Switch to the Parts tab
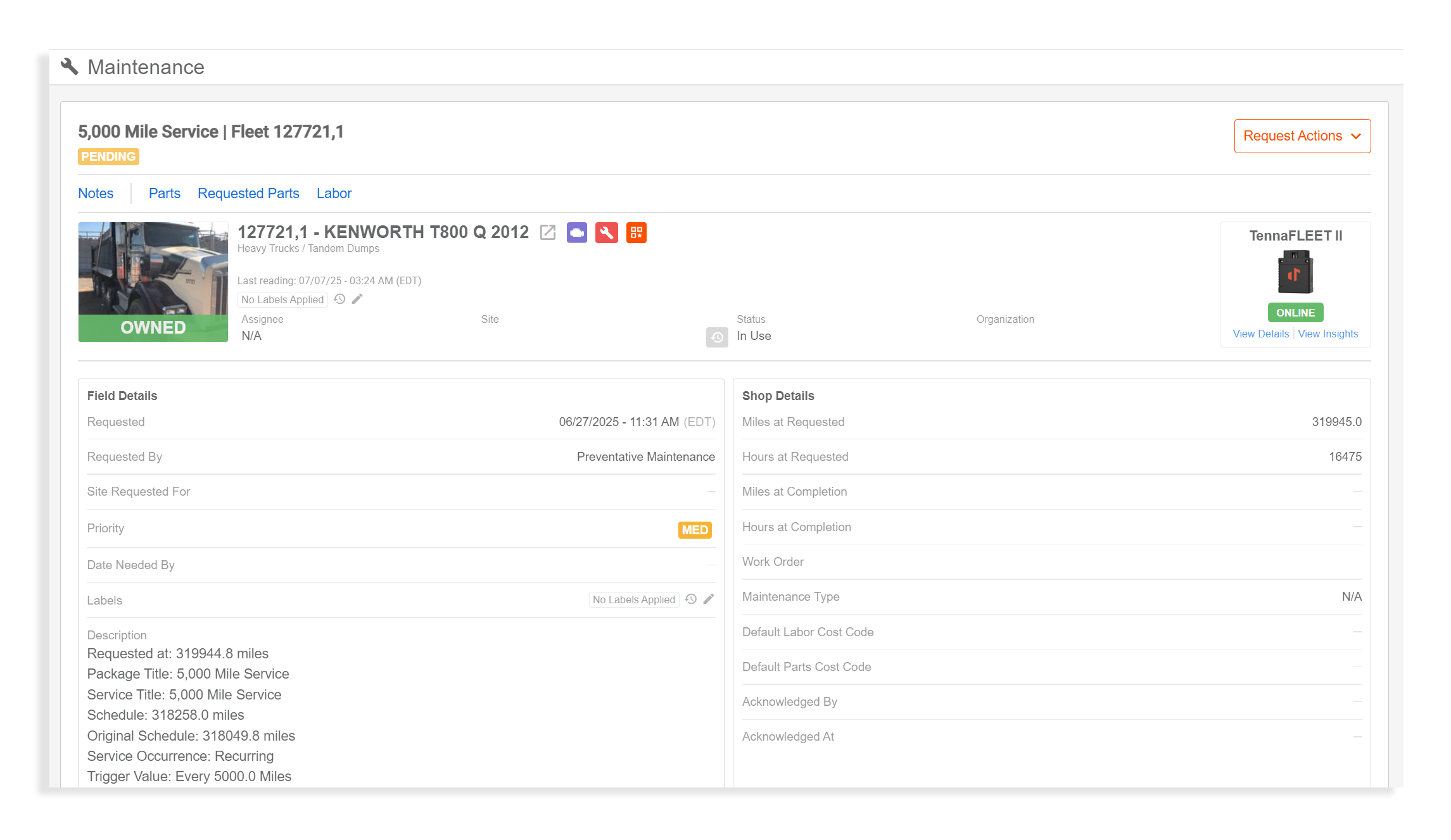The height and width of the screenshot is (840, 1451). 164,193
